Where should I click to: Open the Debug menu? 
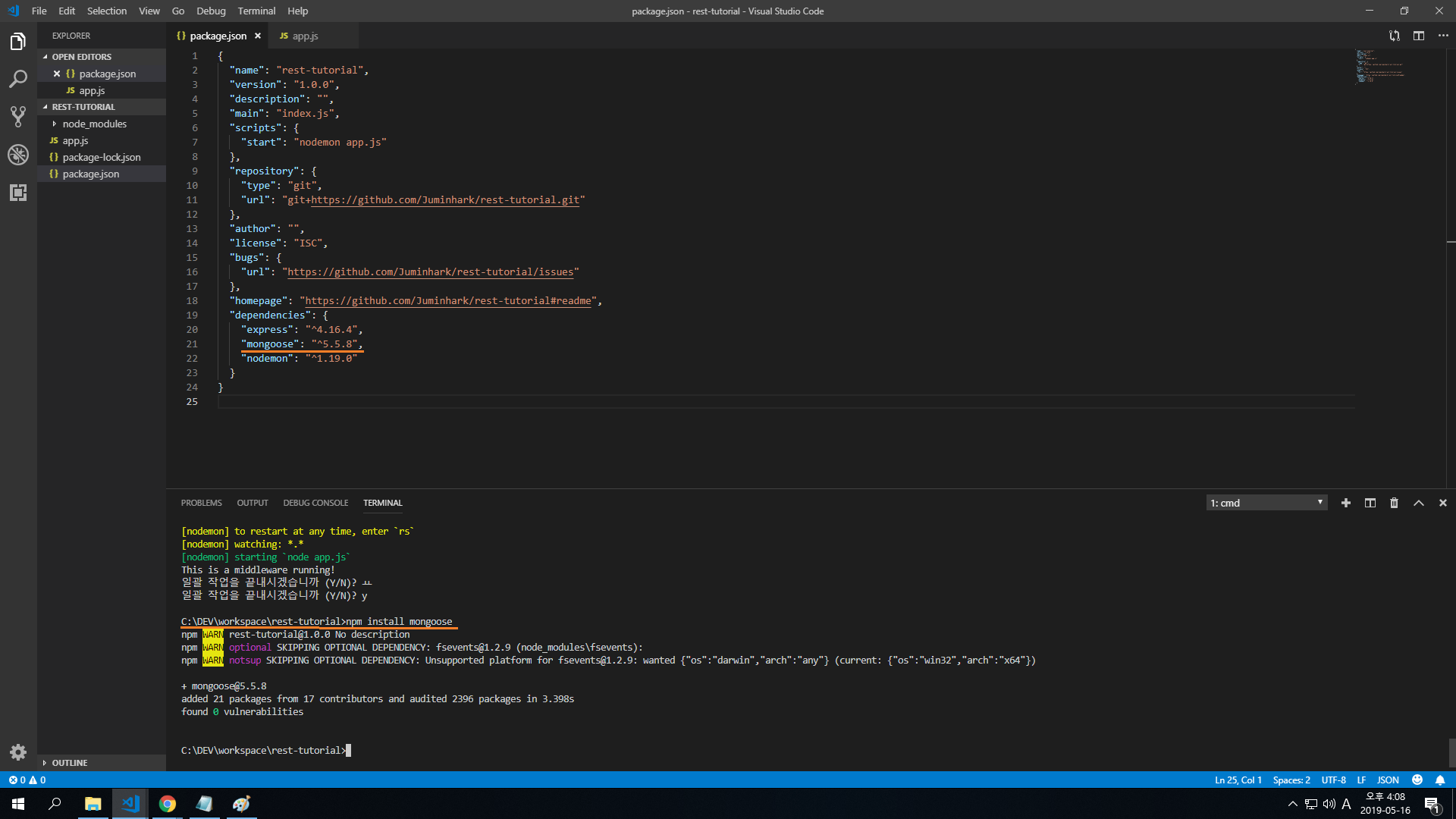pyautogui.click(x=211, y=11)
